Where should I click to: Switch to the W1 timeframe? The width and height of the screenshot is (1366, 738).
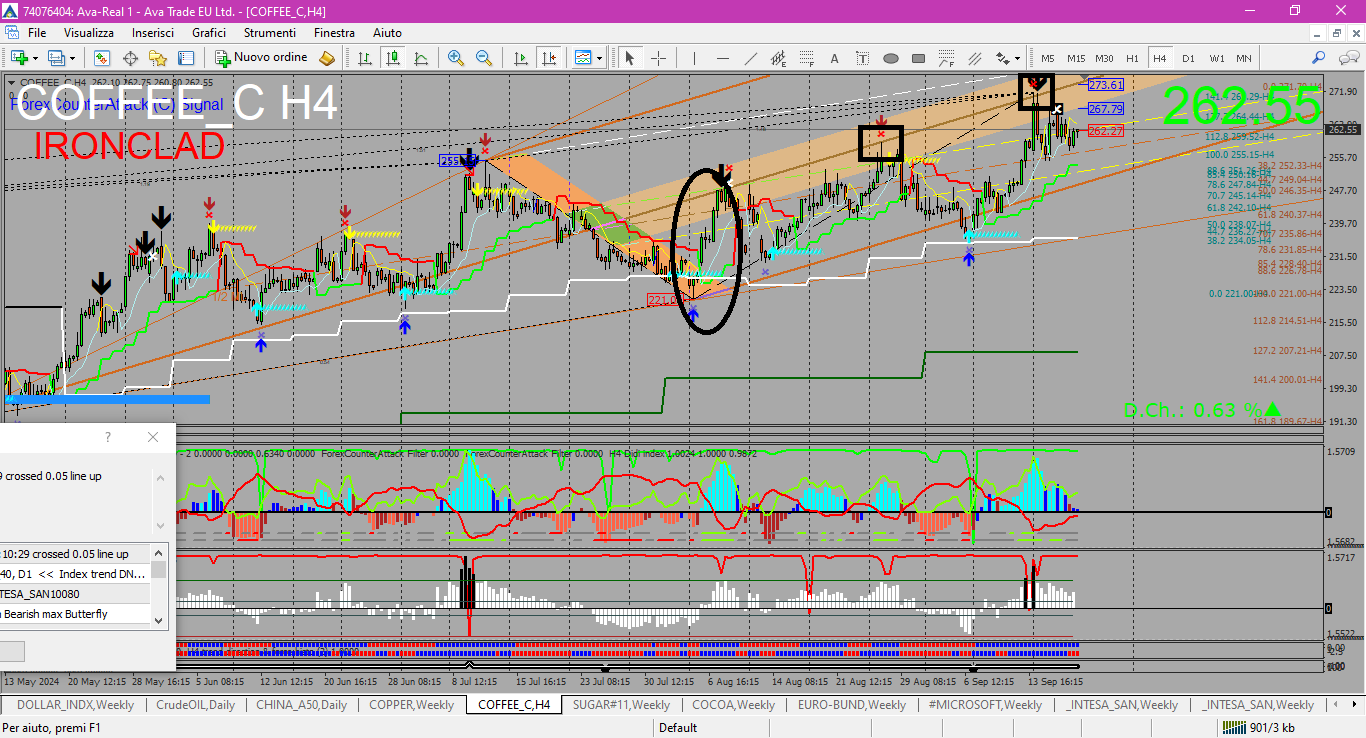coord(1216,58)
